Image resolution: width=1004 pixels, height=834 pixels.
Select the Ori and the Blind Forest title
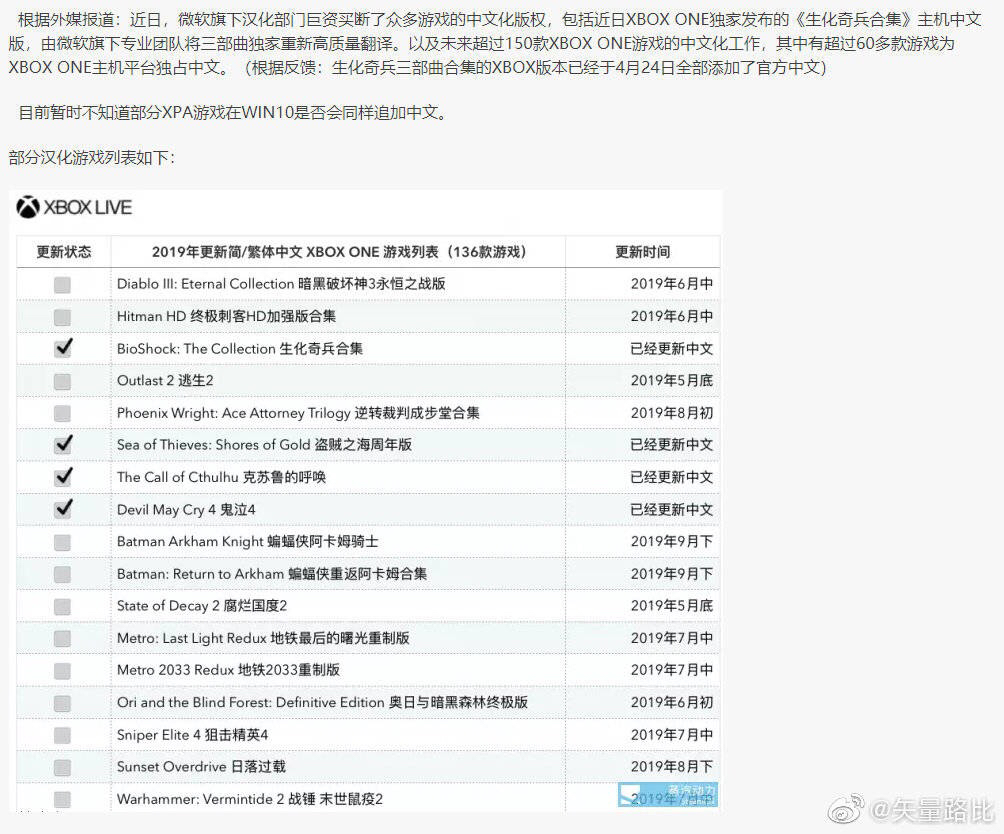322,702
